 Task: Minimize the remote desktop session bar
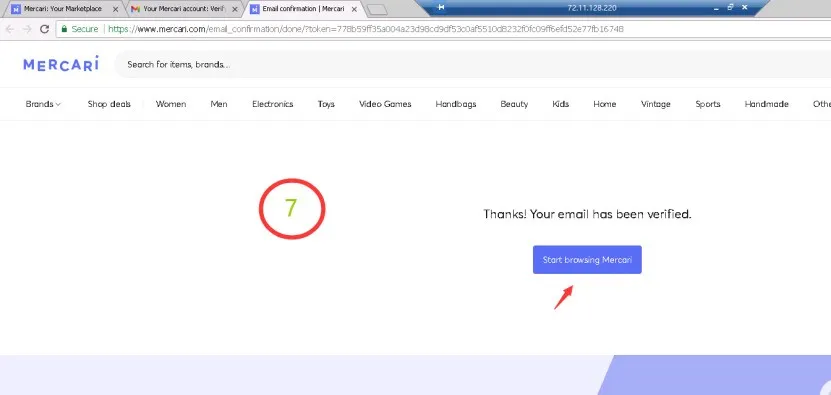coord(717,8)
